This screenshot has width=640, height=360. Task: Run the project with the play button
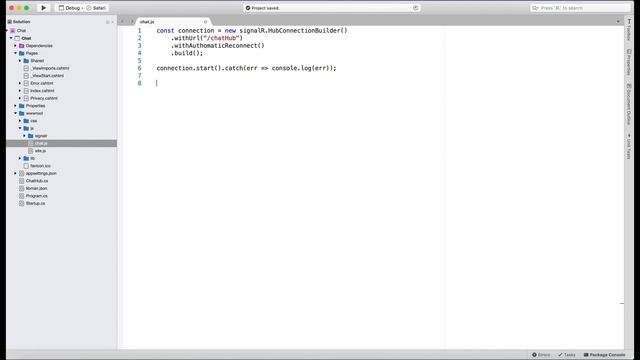[43, 8]
